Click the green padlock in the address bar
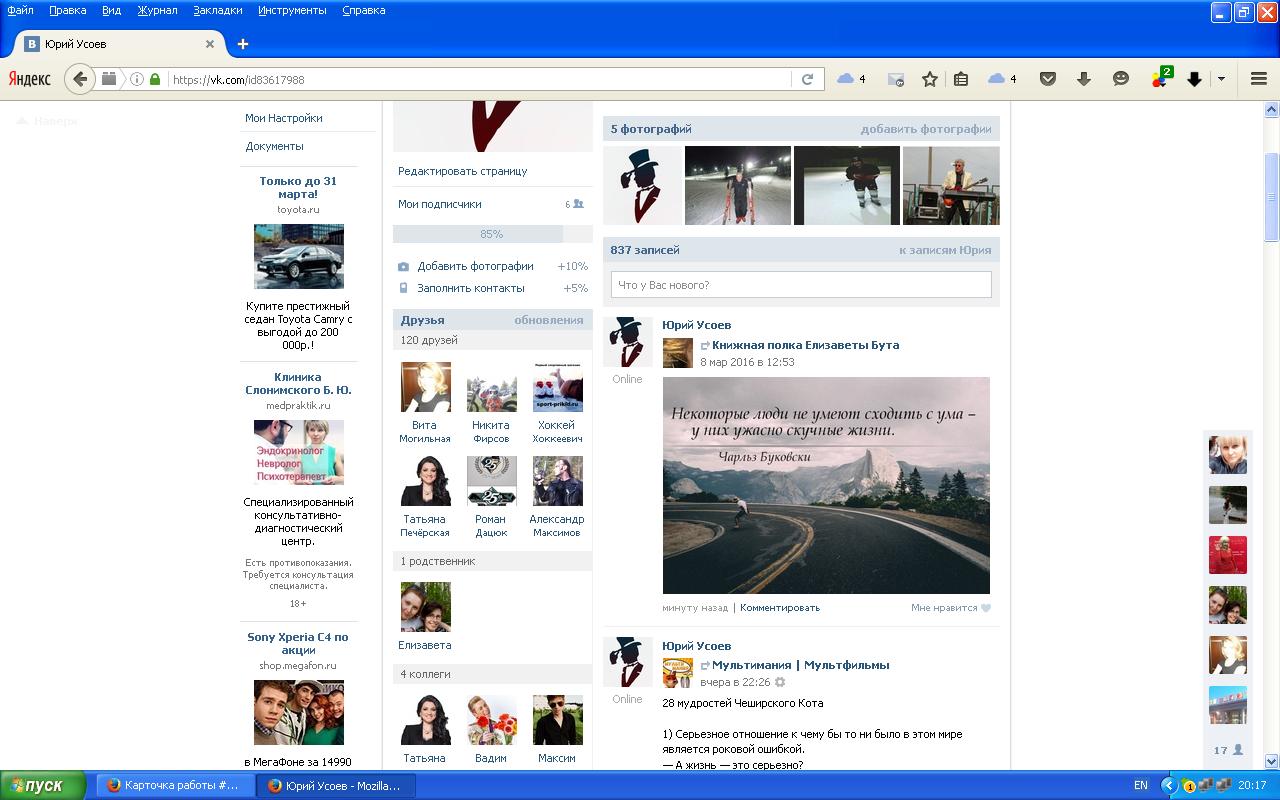 pyautogui.click(x=155, y=79)
